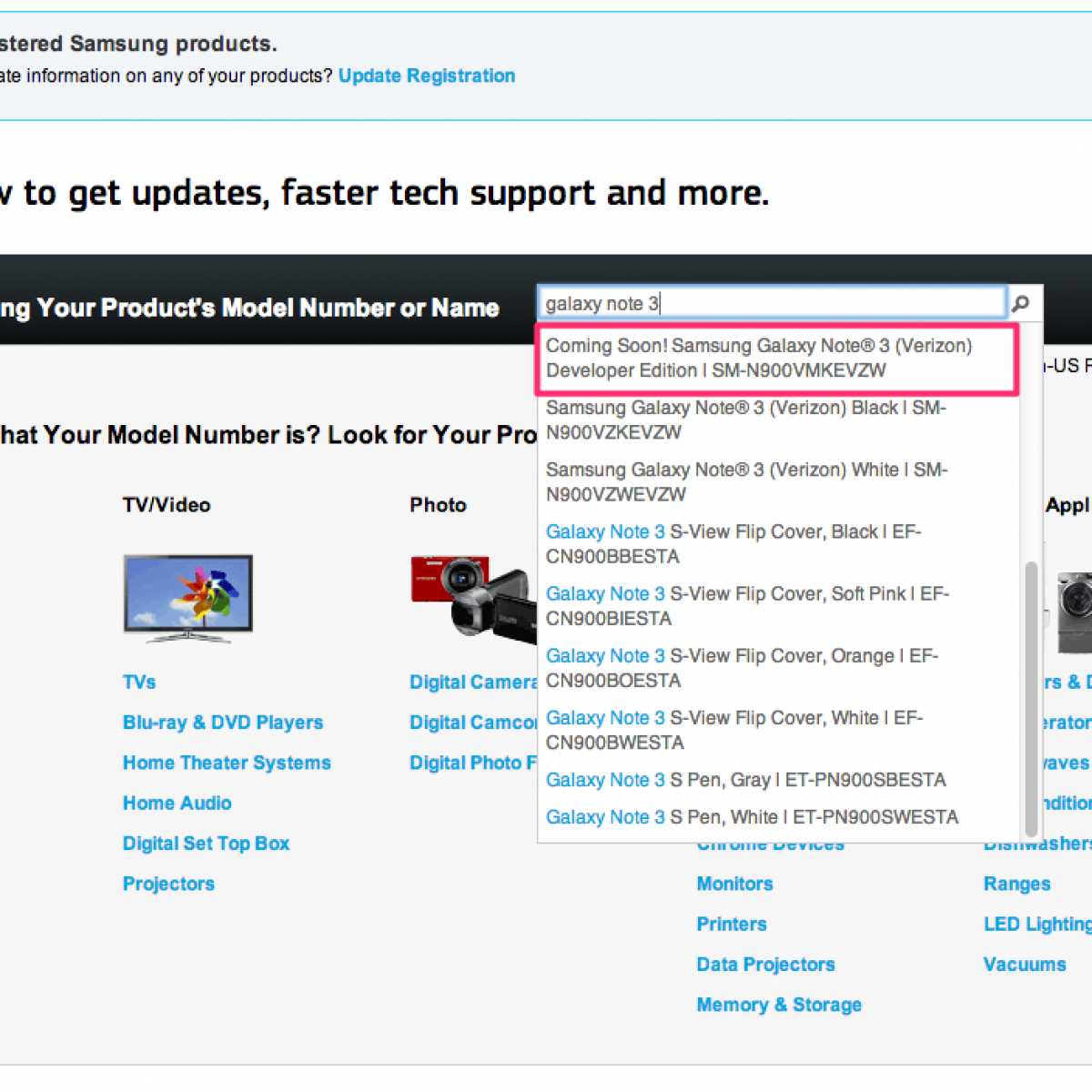The height and width of the screenshot is (1092, 1092).
Task: Open the Projectors link
Action: 168,884
